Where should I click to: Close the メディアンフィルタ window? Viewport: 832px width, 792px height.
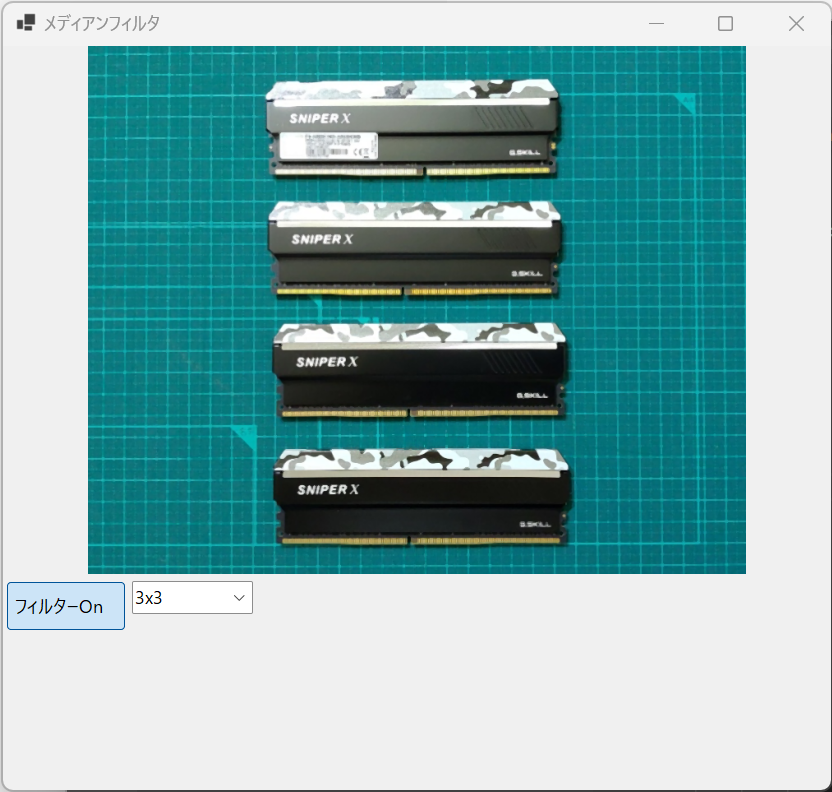(796, 23)
